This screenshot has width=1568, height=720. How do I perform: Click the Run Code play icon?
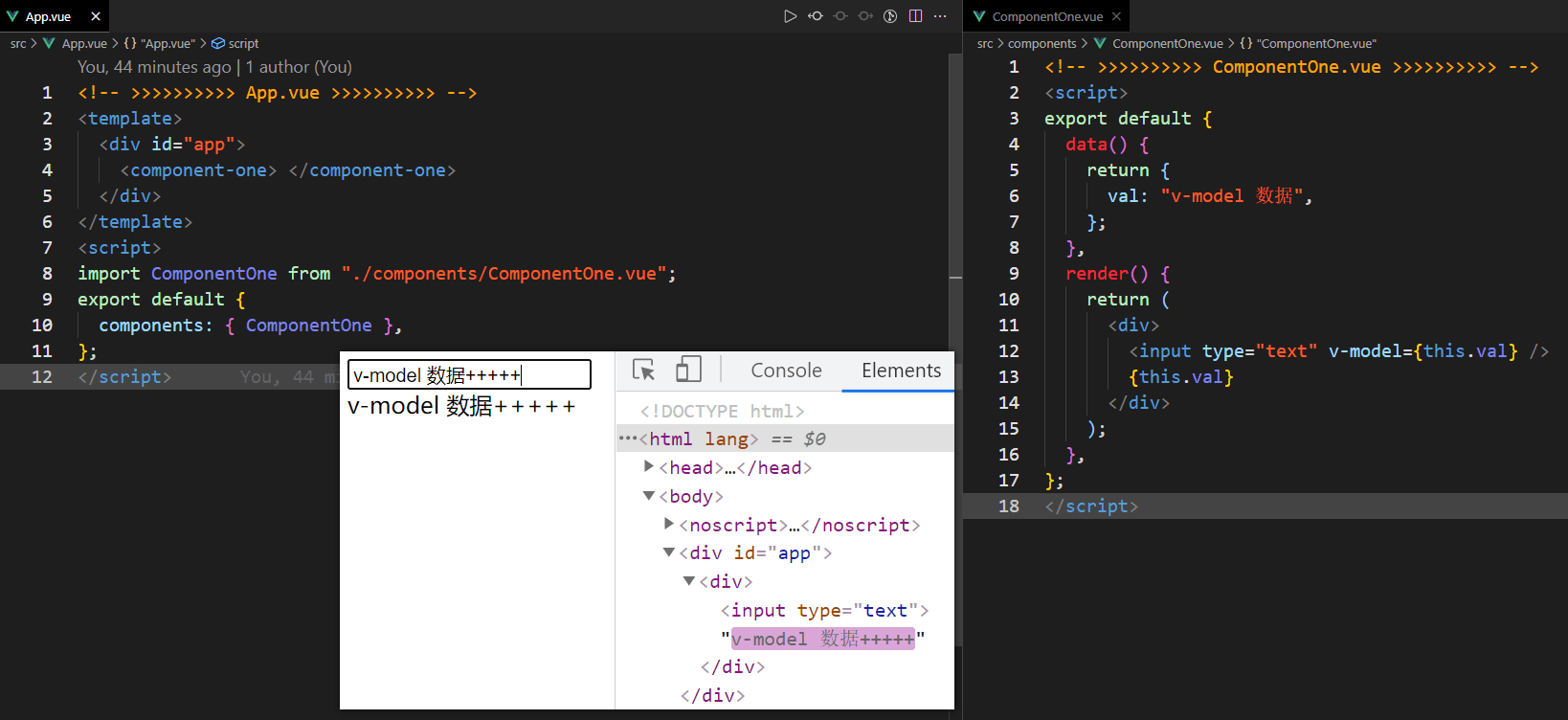tap(790, 16)
